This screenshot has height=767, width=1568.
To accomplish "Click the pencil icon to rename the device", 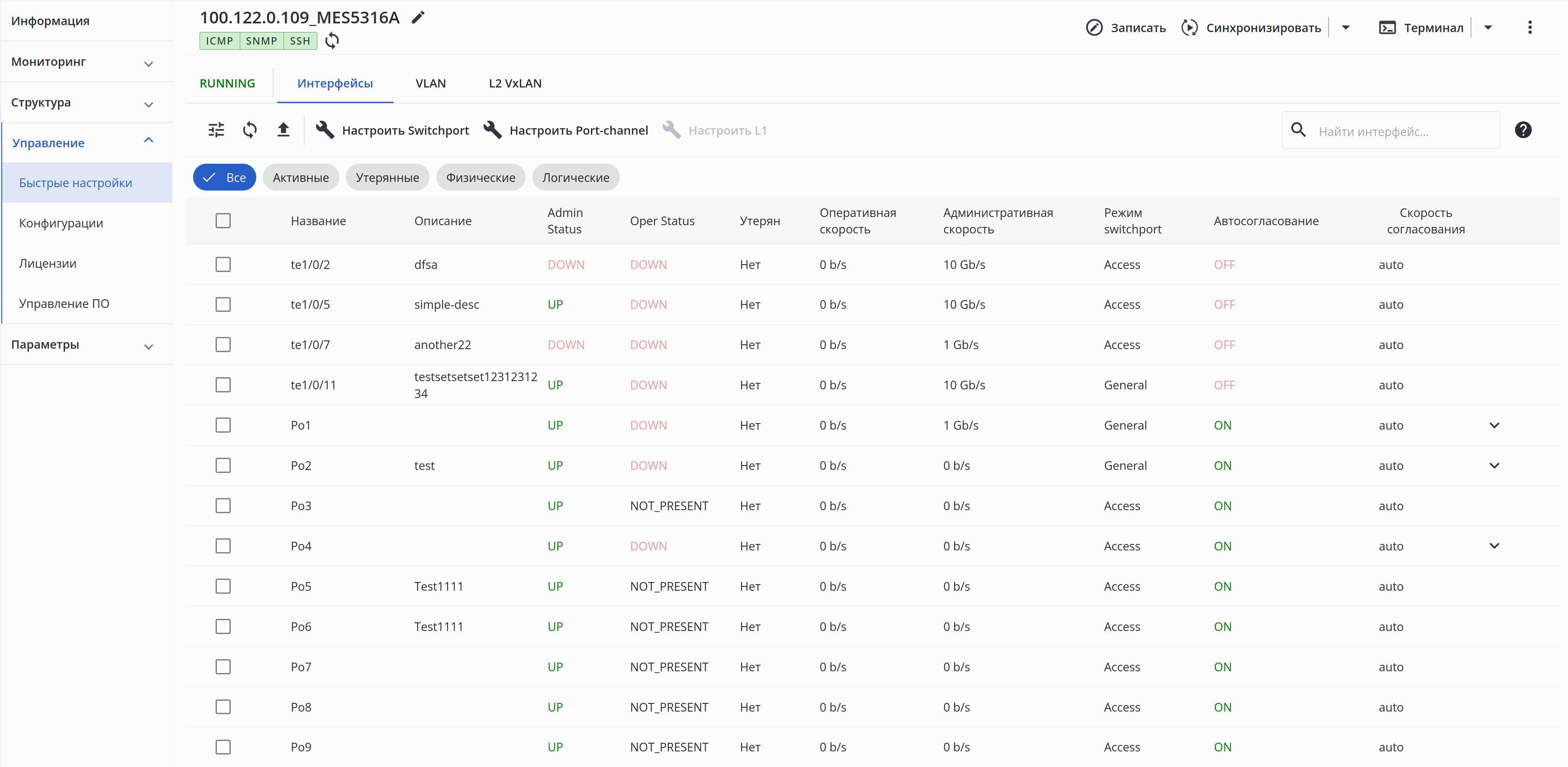I will 418,18.
